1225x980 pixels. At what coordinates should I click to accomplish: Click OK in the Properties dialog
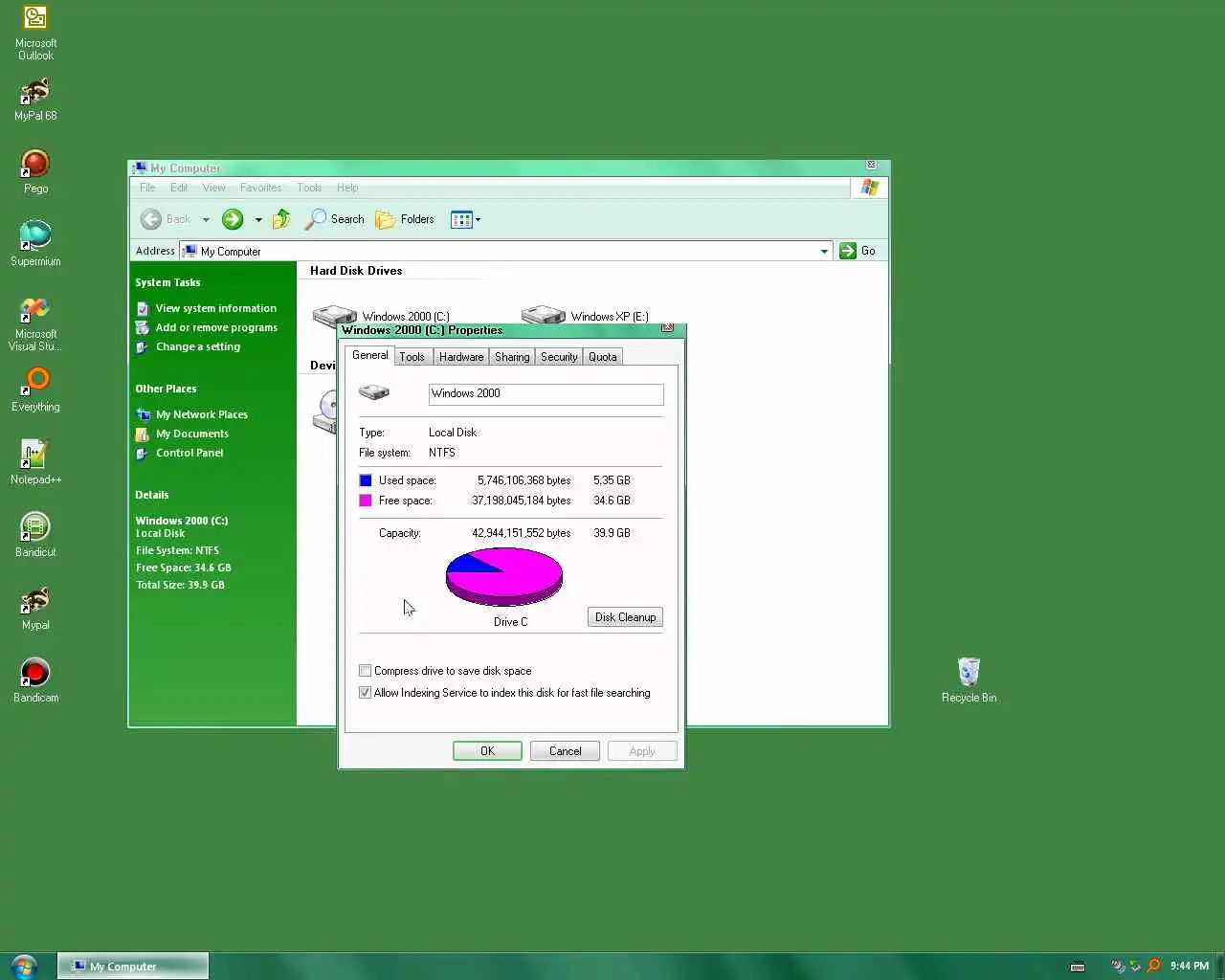click(487, 751)
